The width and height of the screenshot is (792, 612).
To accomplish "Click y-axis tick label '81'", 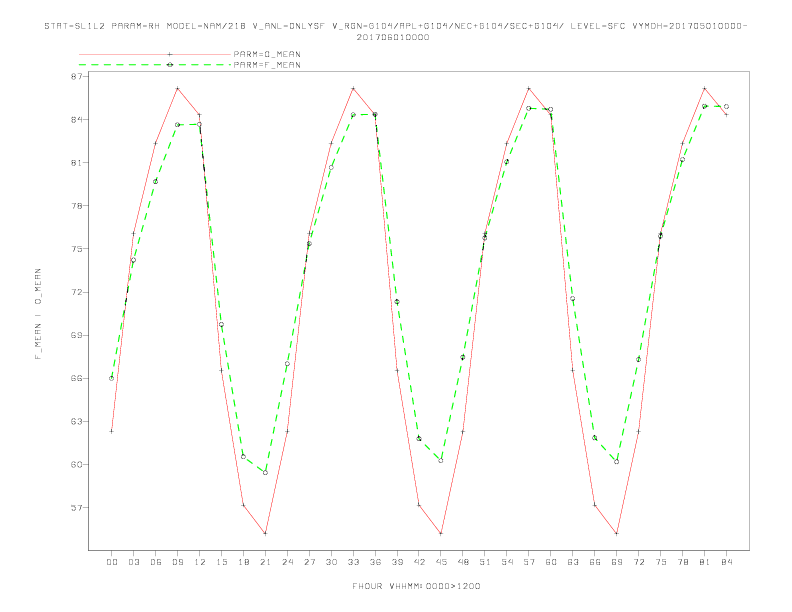I will [79, 163].
